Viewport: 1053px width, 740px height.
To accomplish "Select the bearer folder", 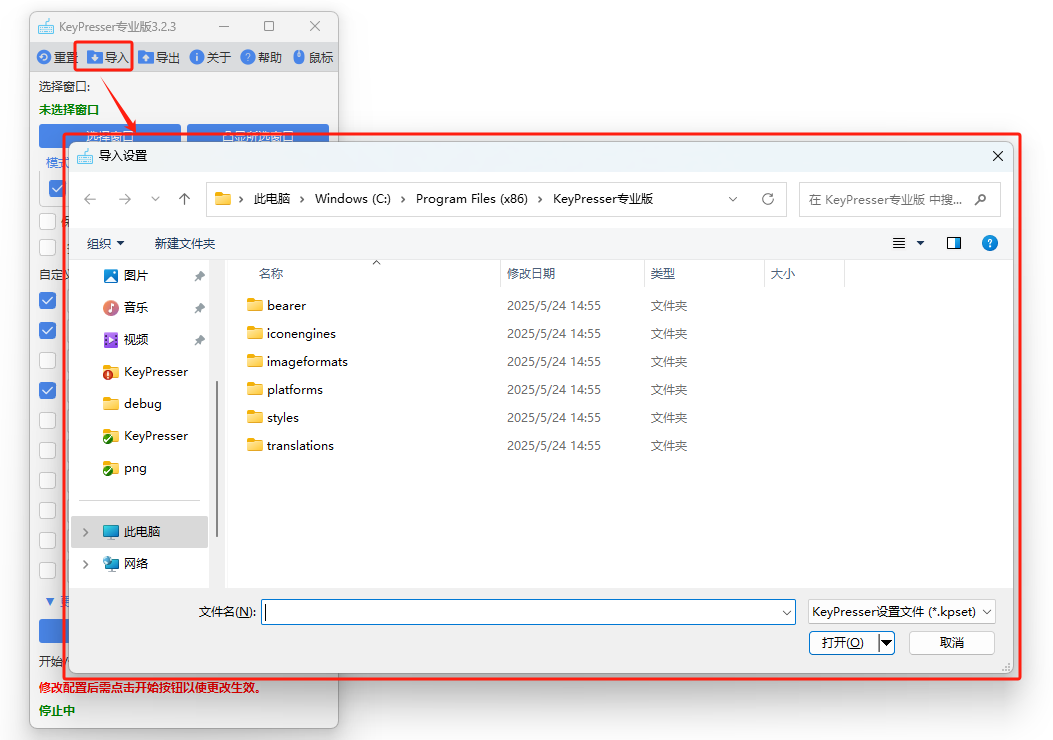I will [276, 306].
